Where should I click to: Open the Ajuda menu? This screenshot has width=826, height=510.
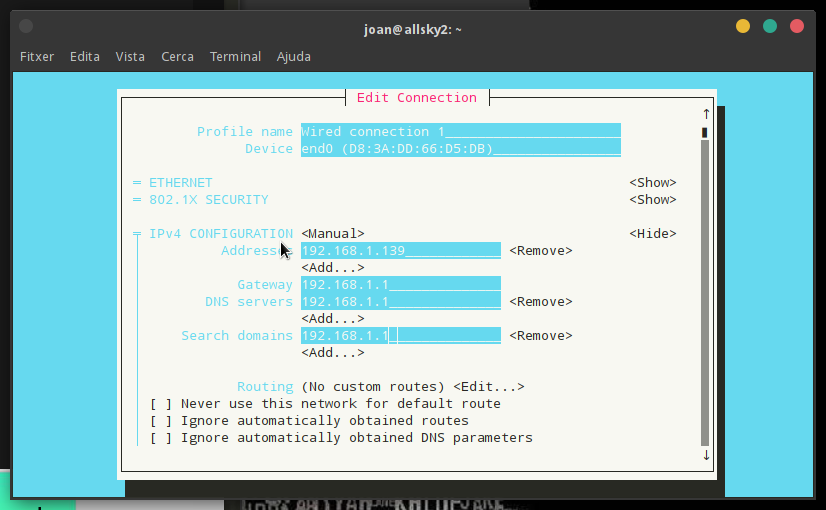click(x=293, y=57)
